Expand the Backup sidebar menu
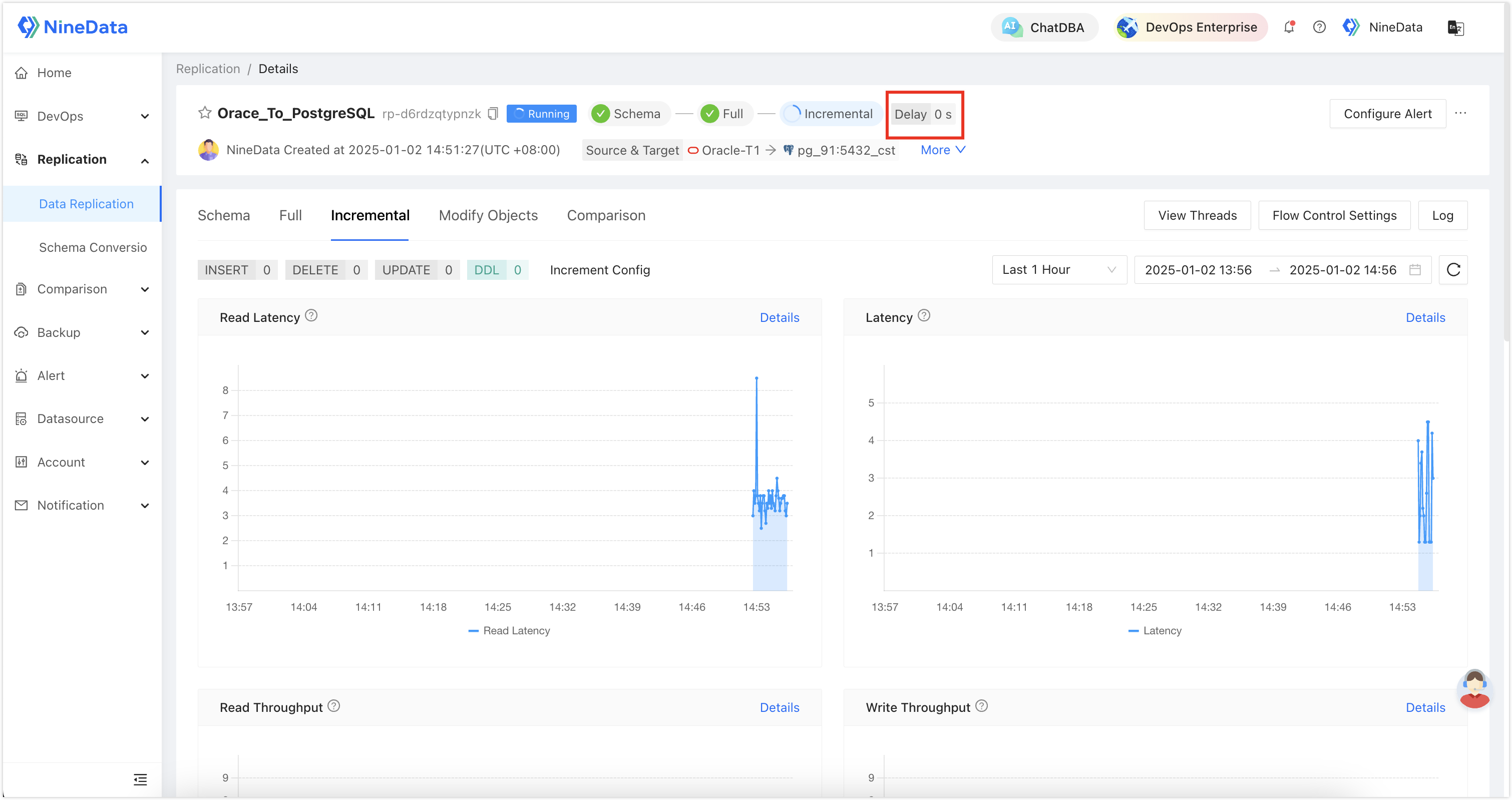The height and width of the screenshot is (800, 1512). click(x=82, y=332)
